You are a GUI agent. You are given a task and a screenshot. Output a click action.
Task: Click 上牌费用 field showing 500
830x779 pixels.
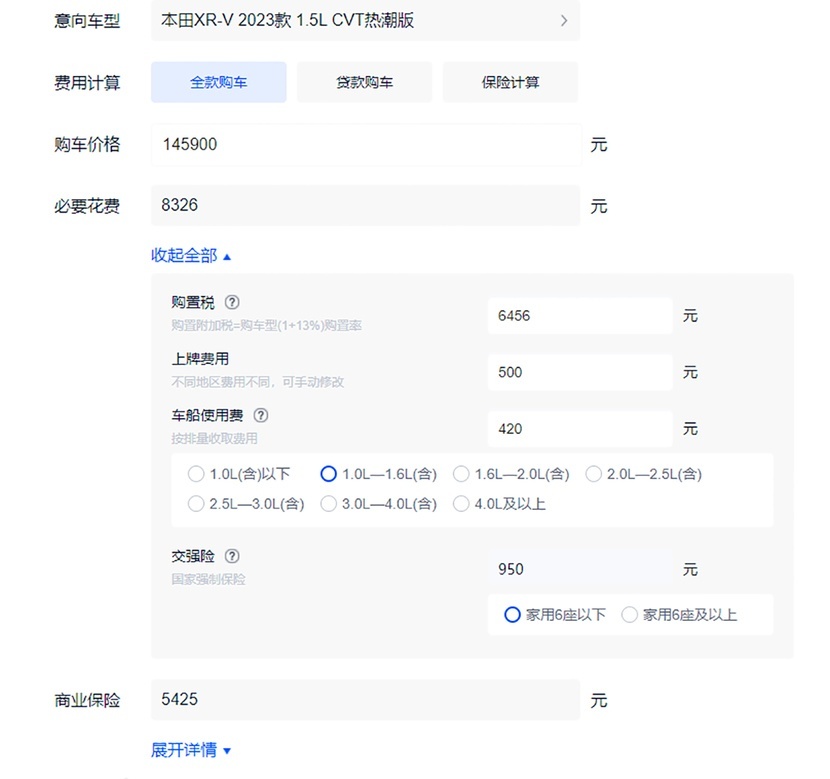tap(580, 373)
